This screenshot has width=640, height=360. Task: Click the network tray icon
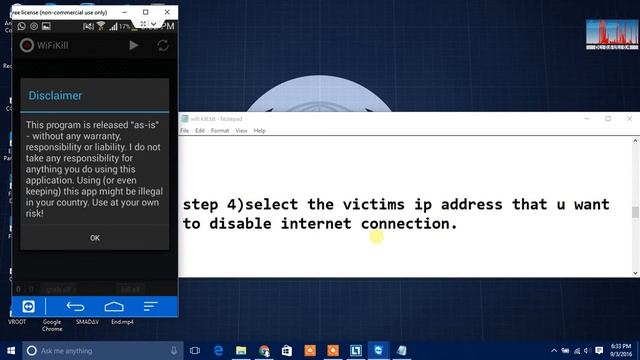577,351
